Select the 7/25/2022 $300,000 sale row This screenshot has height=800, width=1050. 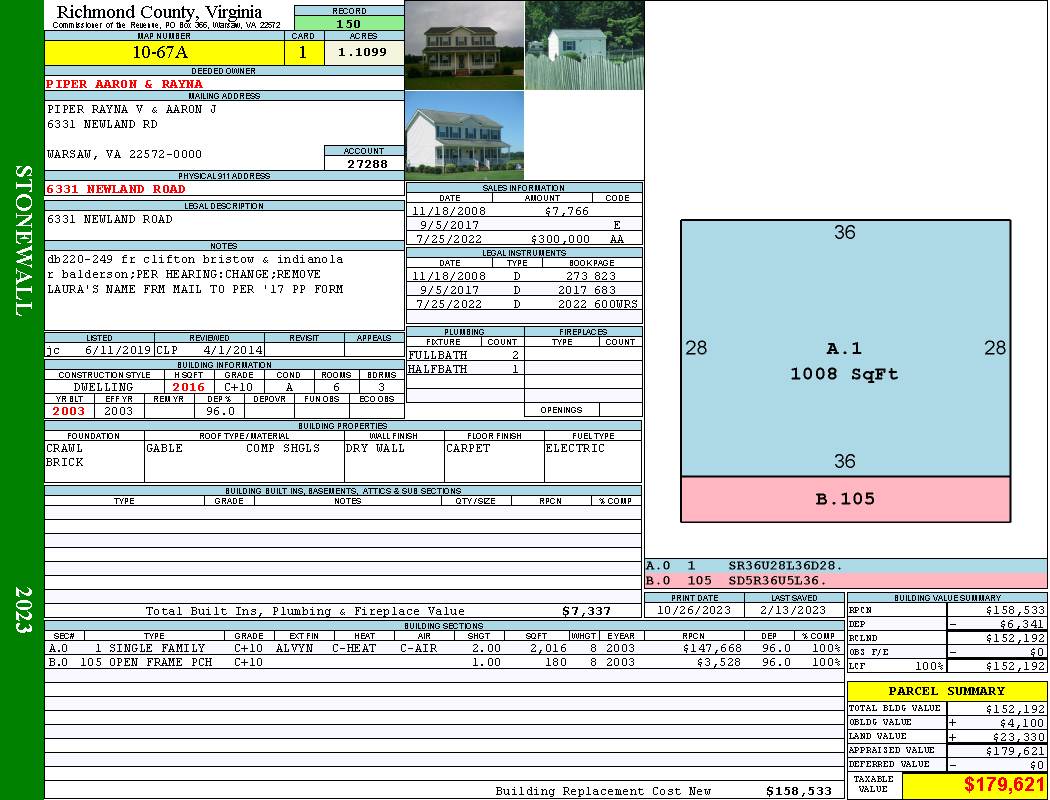click(x=524, y=239)
